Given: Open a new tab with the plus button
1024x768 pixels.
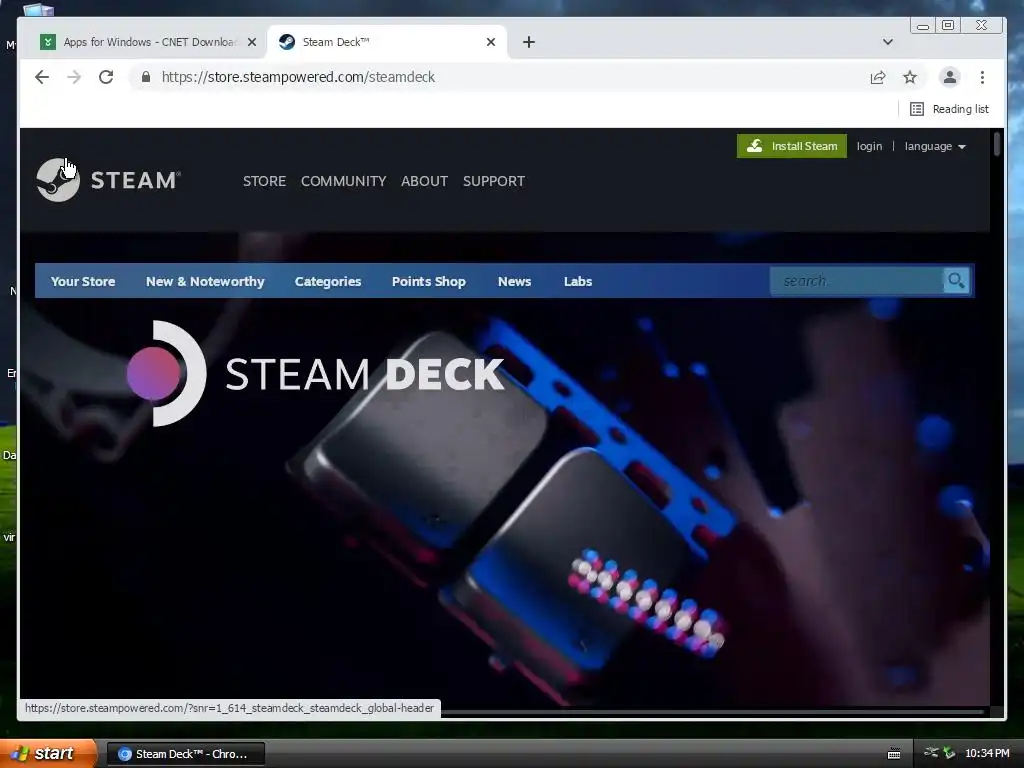Looking at the screenshot, I should [529, 42].
